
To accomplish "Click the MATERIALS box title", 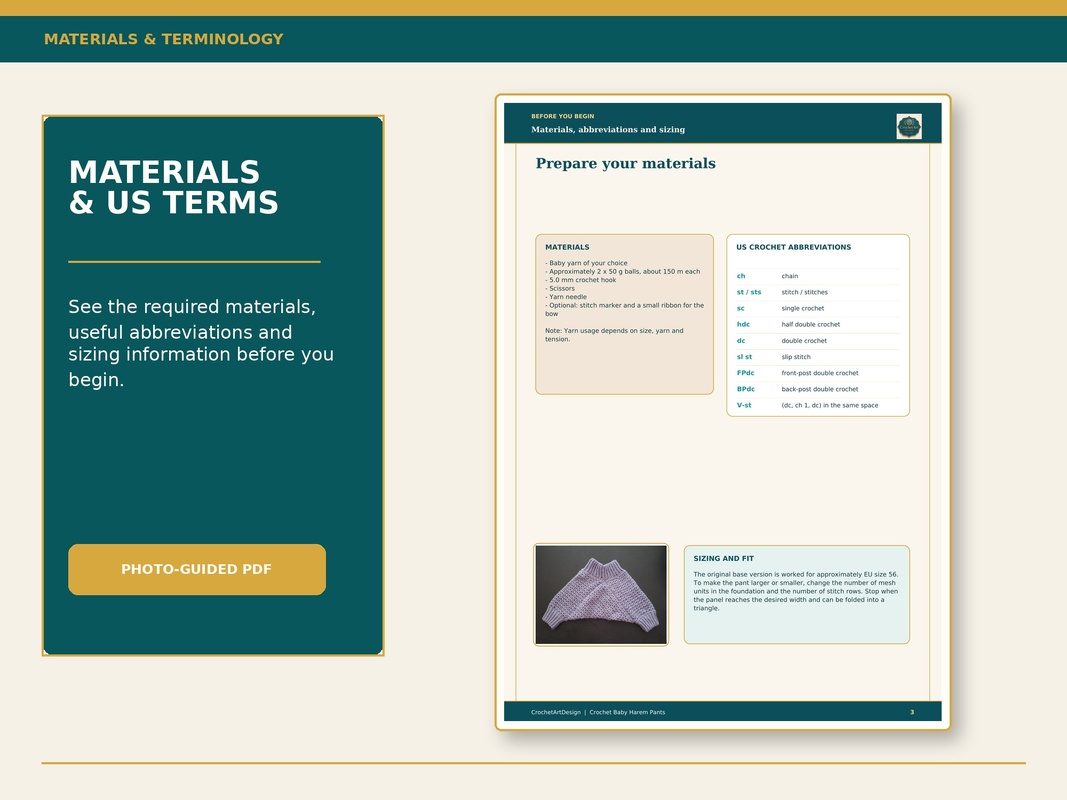I will [x=567, y=247].
